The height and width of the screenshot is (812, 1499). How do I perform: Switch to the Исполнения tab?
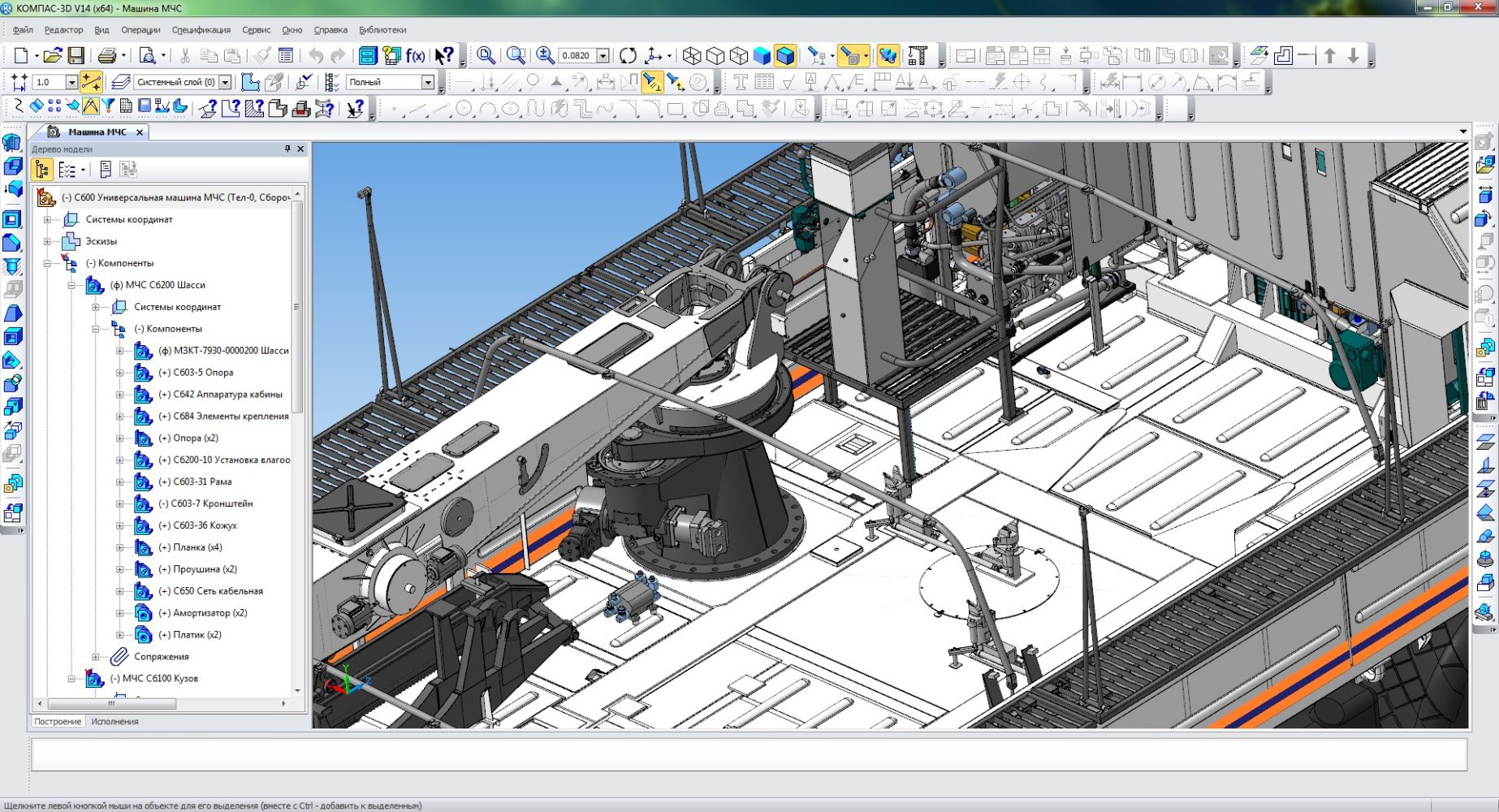114,721
